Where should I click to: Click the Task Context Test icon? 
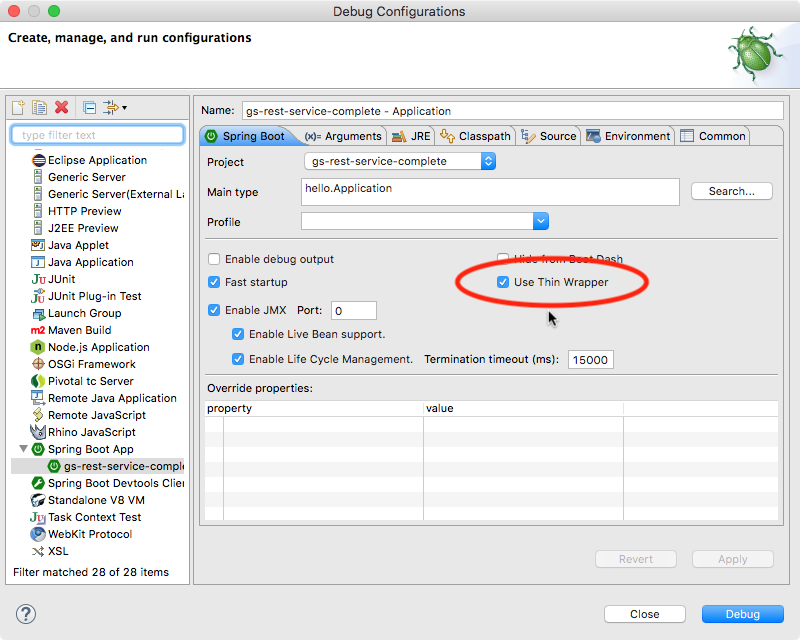click(x=38, y=517)
